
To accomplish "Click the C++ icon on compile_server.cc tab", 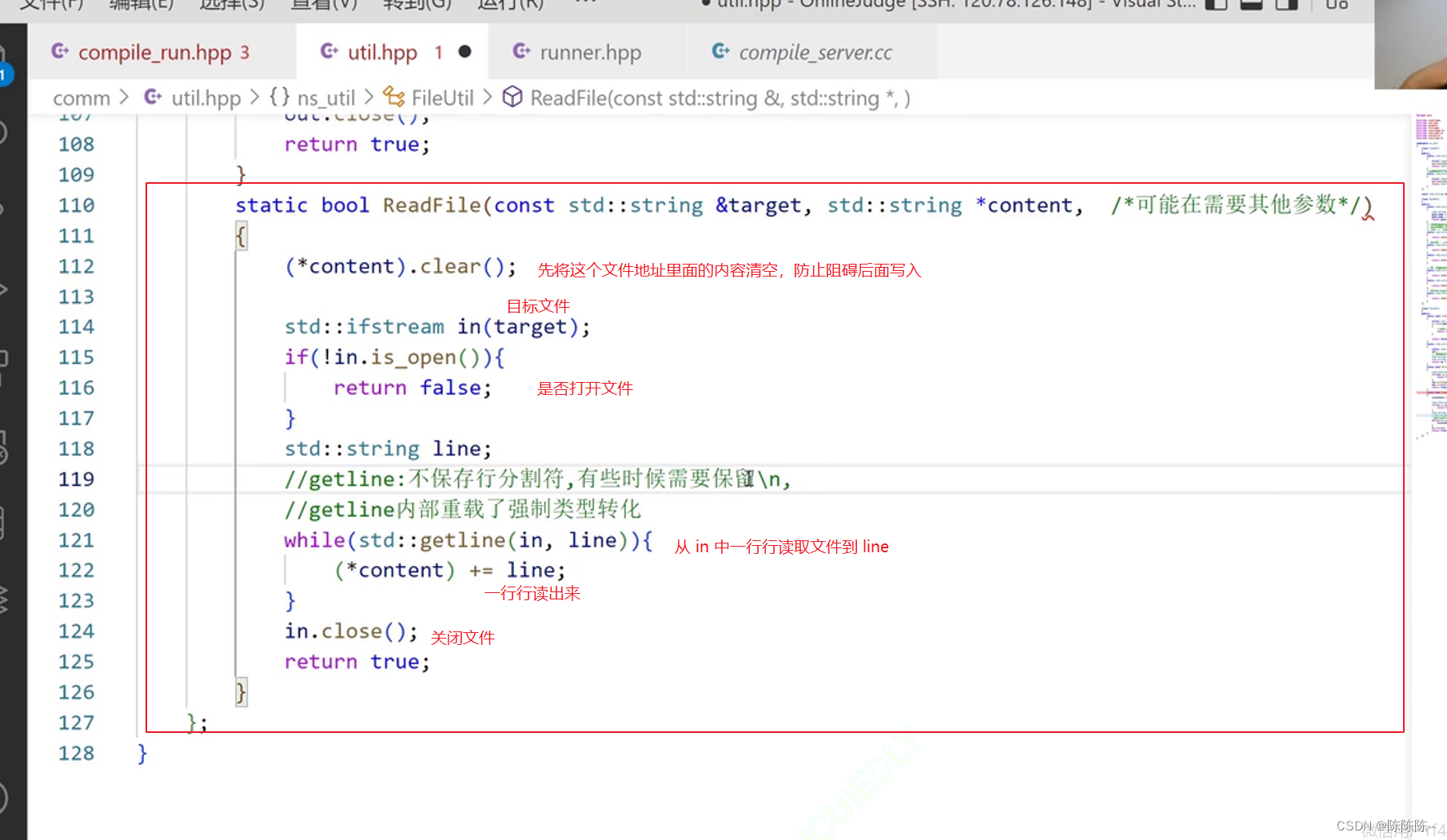I will [721, 52].
